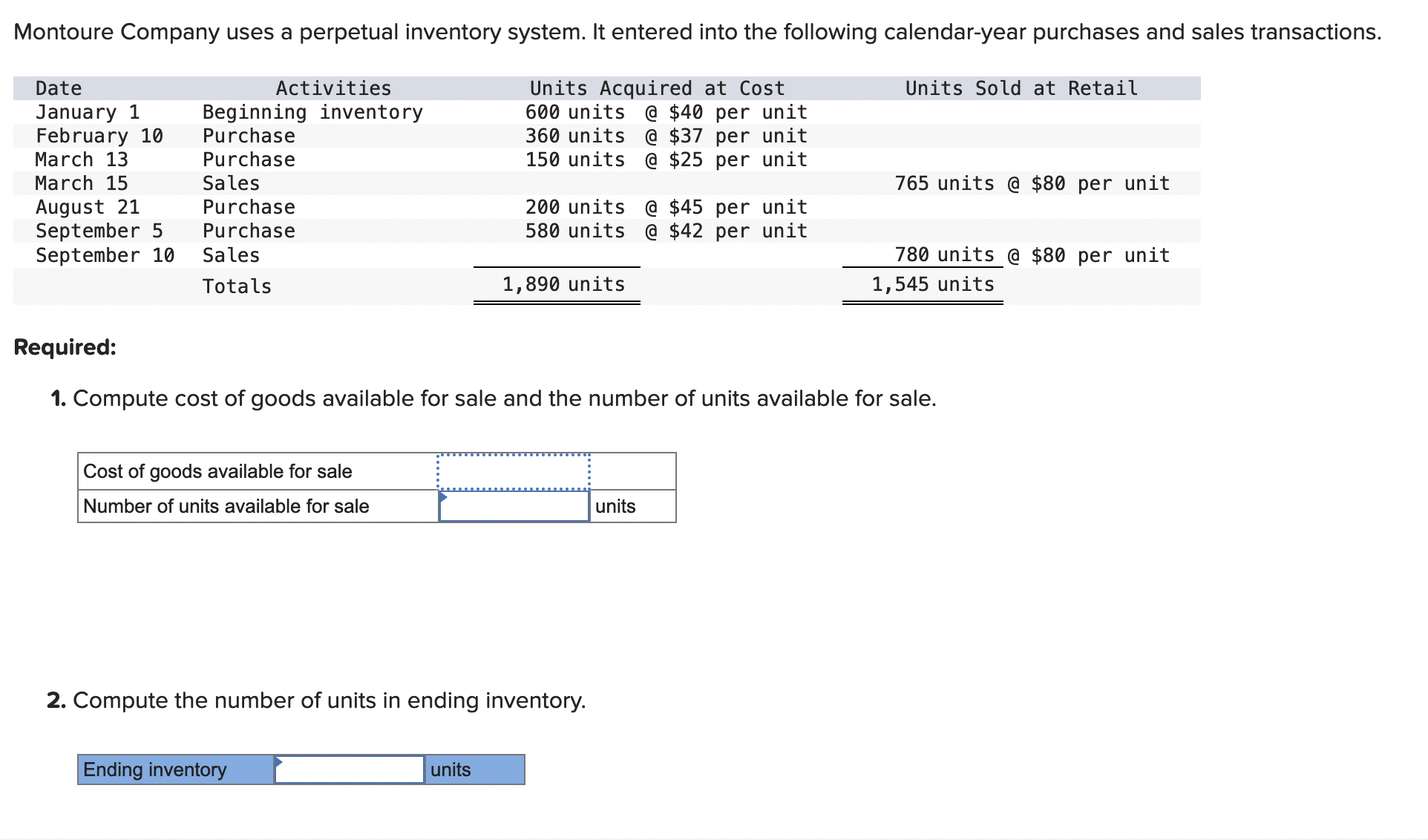This screenshot has width=1428, height=840.
Task: Click the units cell next to Ending inventory
Action: (475, 770)
